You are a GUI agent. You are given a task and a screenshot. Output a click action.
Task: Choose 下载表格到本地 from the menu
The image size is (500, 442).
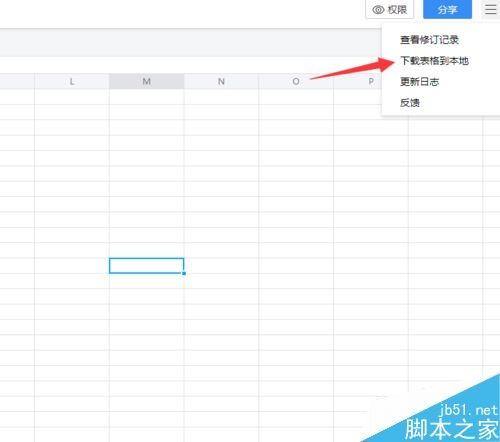434,61
